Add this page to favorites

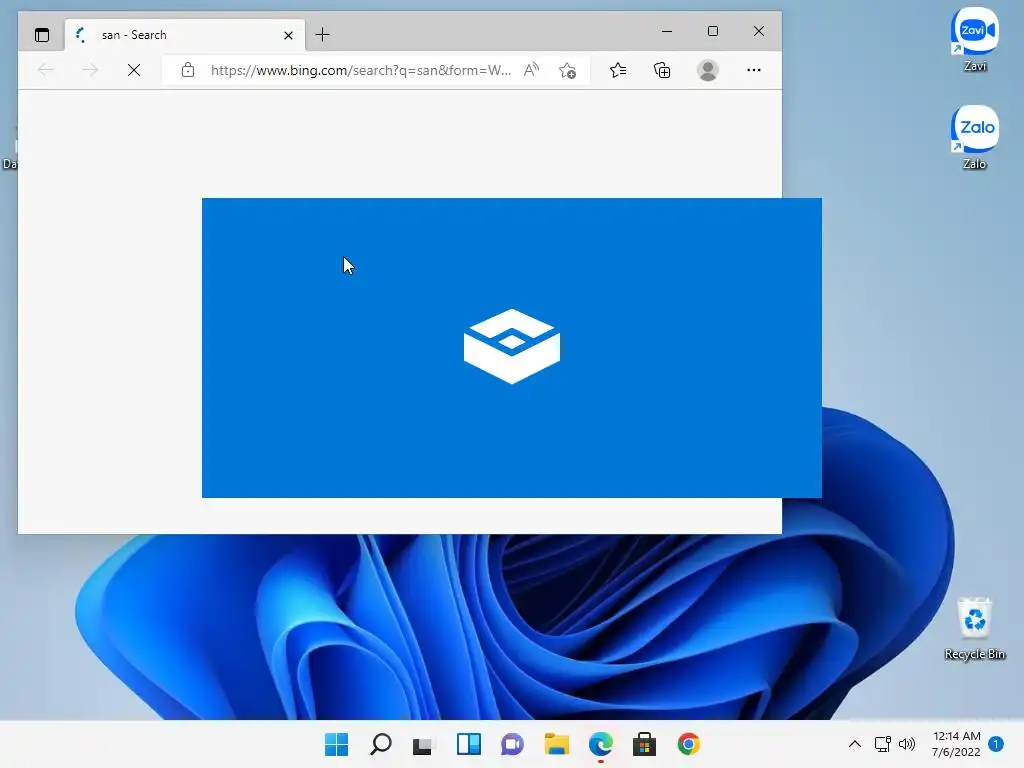pyautogui.click(x=568, y=70)
